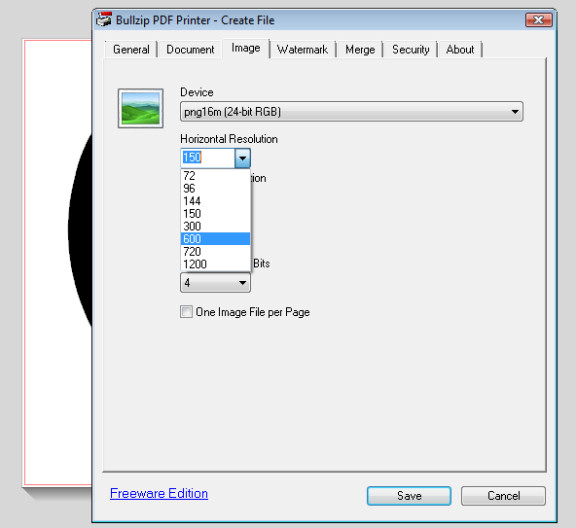Viewport: 576px width, 528px height.
Task: Choose the highlighted 600 resolution option
Action: click(215, 239)
